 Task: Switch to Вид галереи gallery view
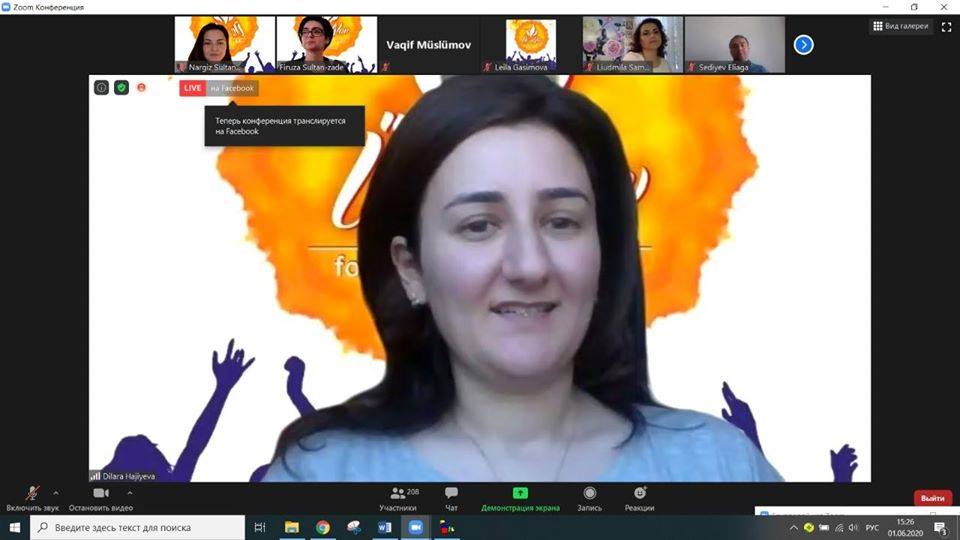point(900,26)
